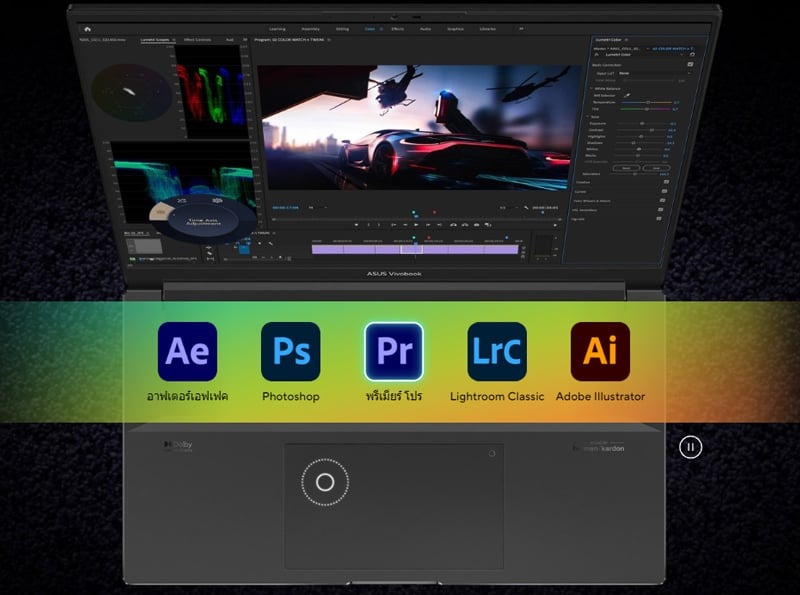The image size is (800, 595).
Task: Click the Program monitor panel title
Action: coord(289,39)
